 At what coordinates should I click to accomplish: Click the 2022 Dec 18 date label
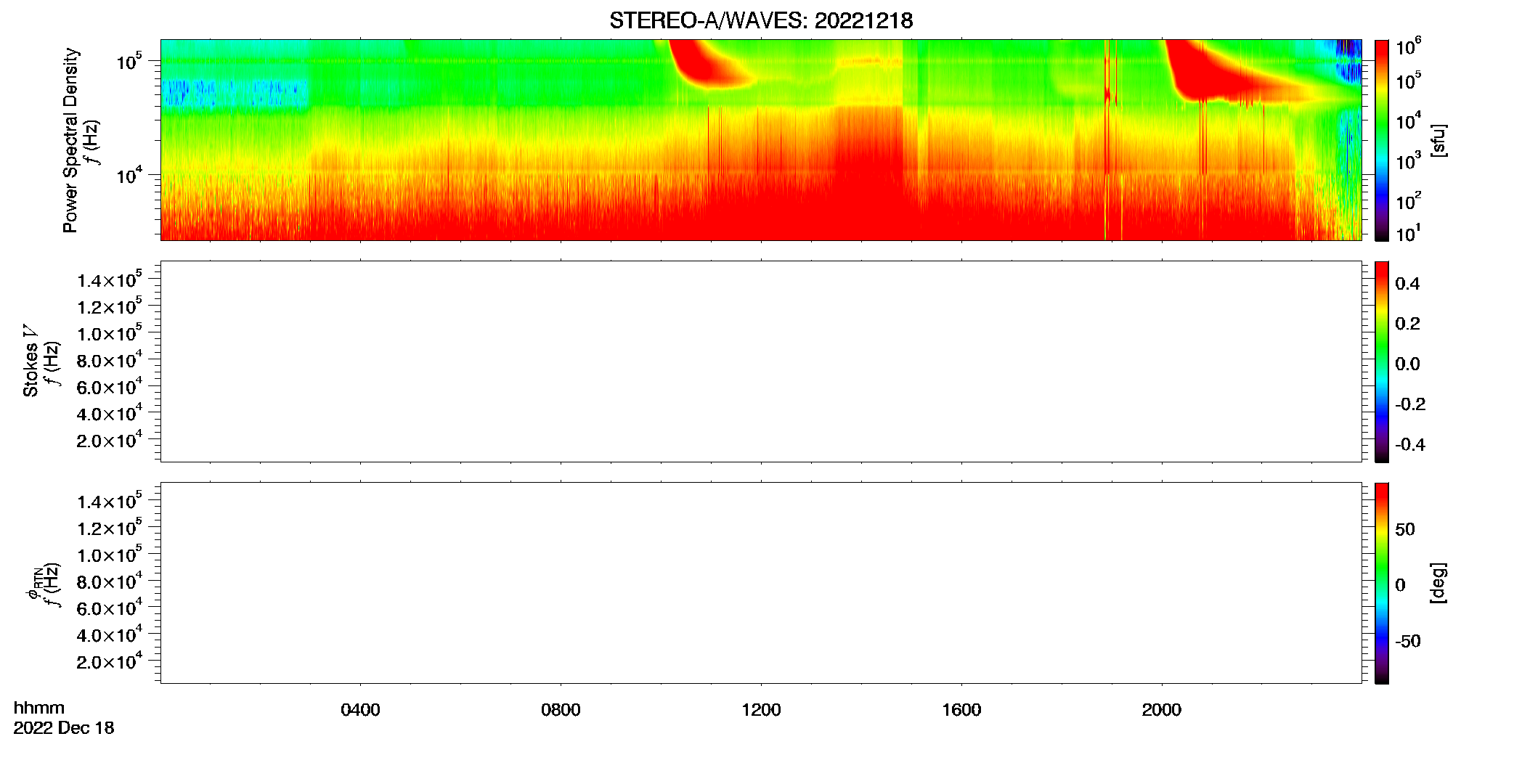click(64, 728)
